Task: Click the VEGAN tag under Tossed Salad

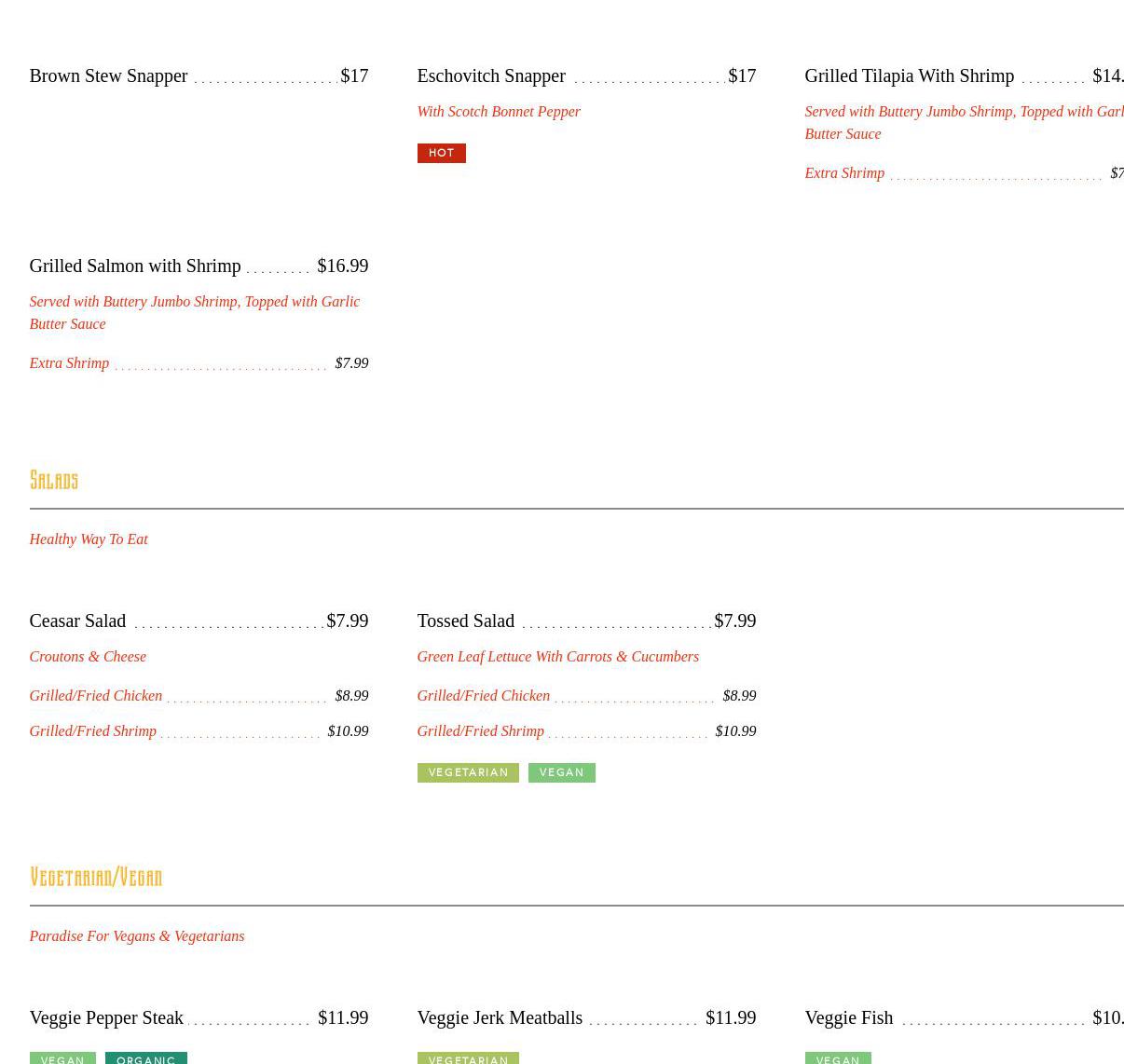Action: coord(561,772)
